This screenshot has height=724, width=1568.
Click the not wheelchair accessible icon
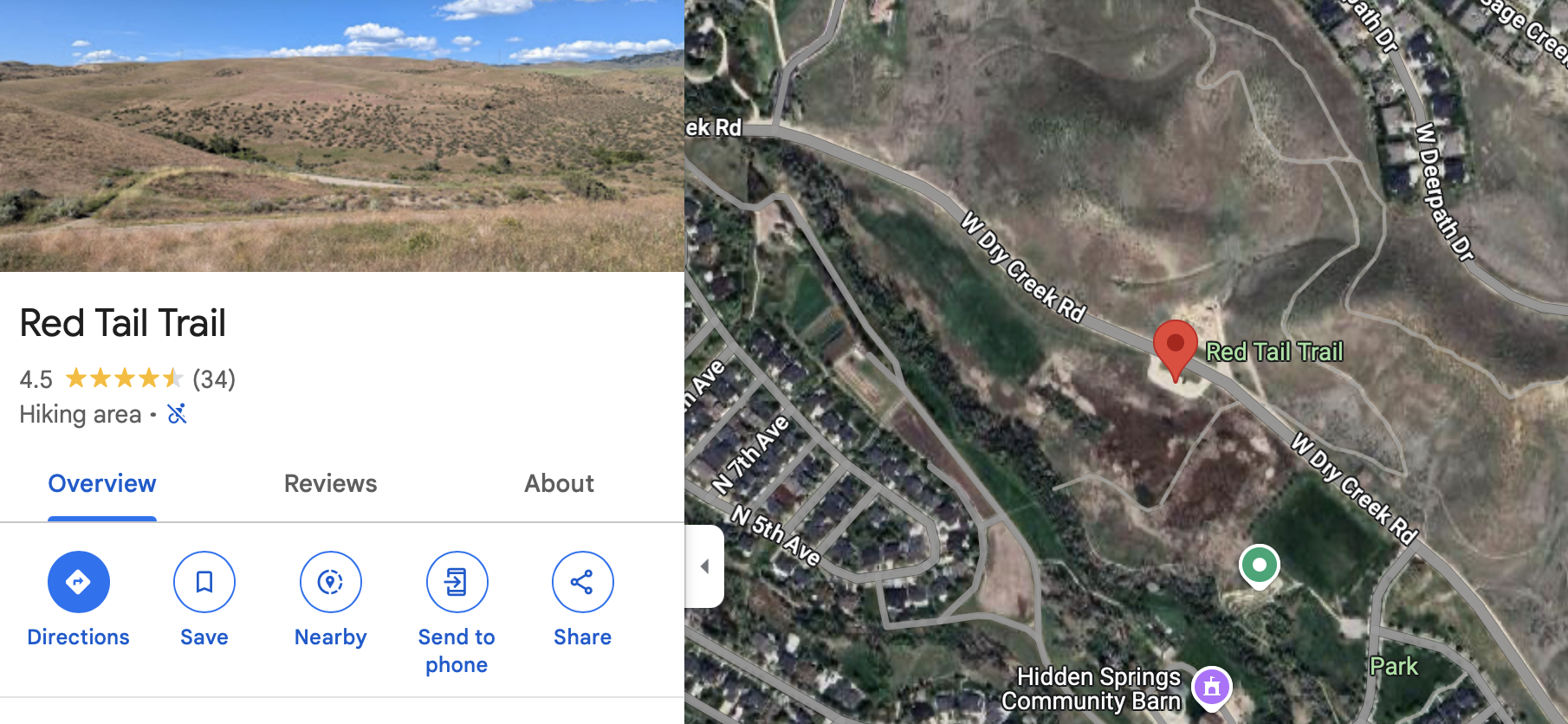[177, 414]
